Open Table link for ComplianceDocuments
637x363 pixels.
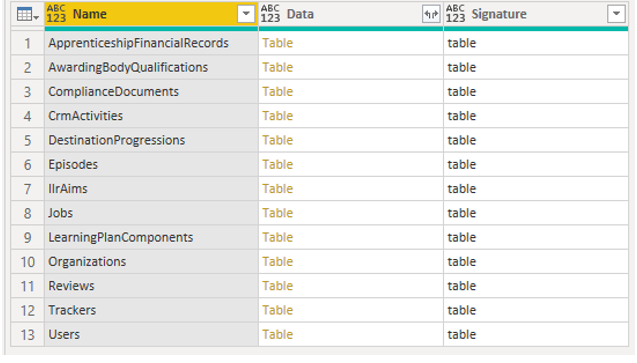pyautogui.click(x=277, y=92)
